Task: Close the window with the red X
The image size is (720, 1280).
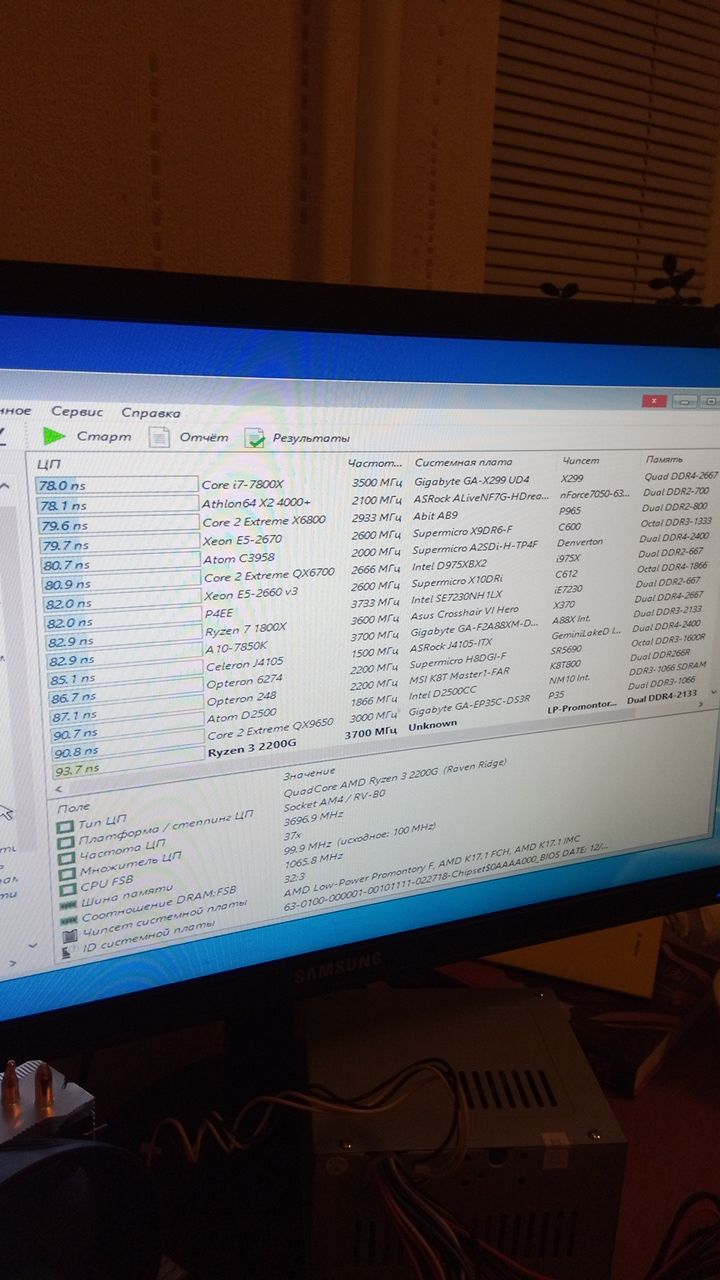Action: (x=655, y=402)
